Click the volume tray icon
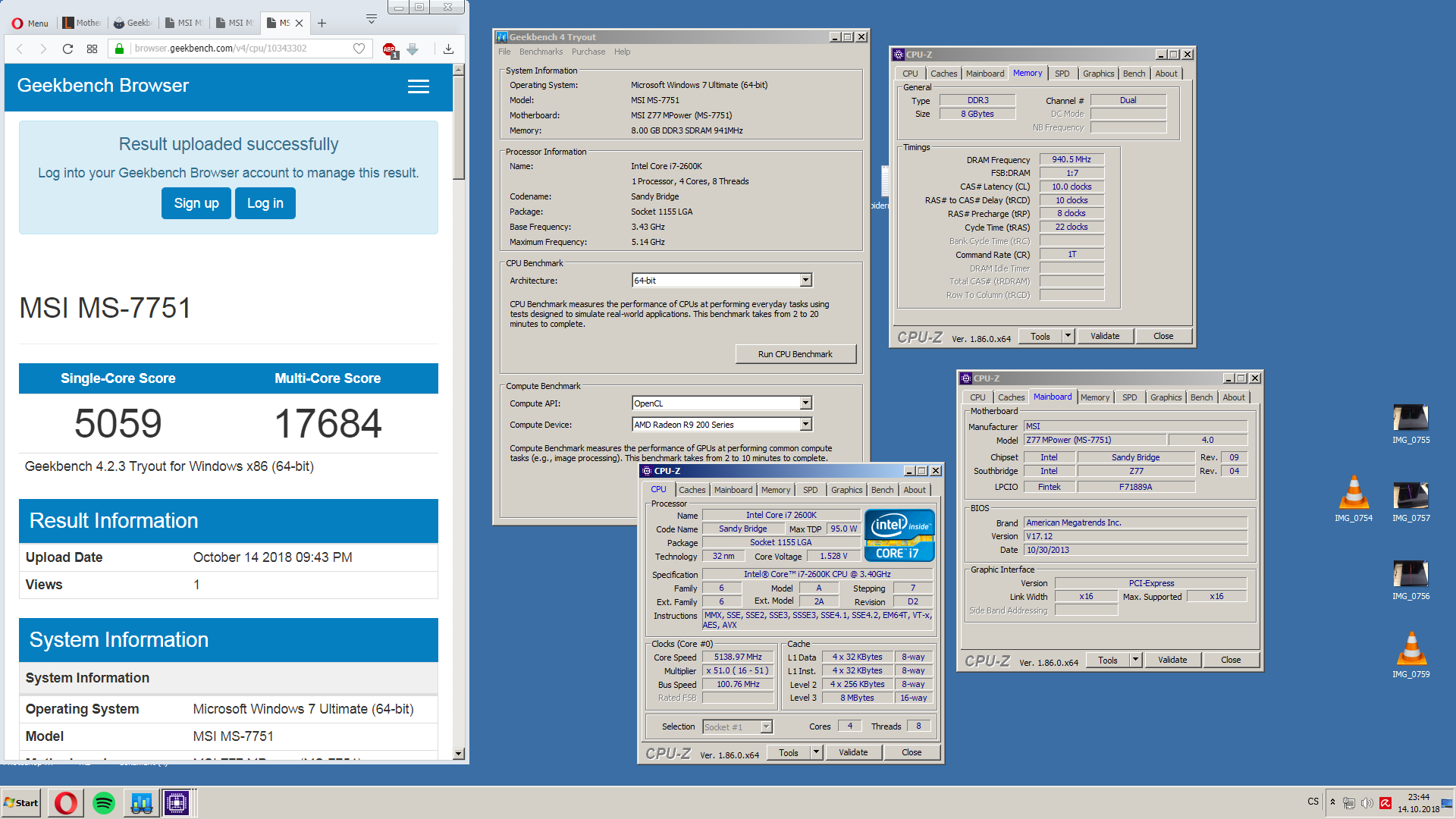 [x=1367, y=803]
